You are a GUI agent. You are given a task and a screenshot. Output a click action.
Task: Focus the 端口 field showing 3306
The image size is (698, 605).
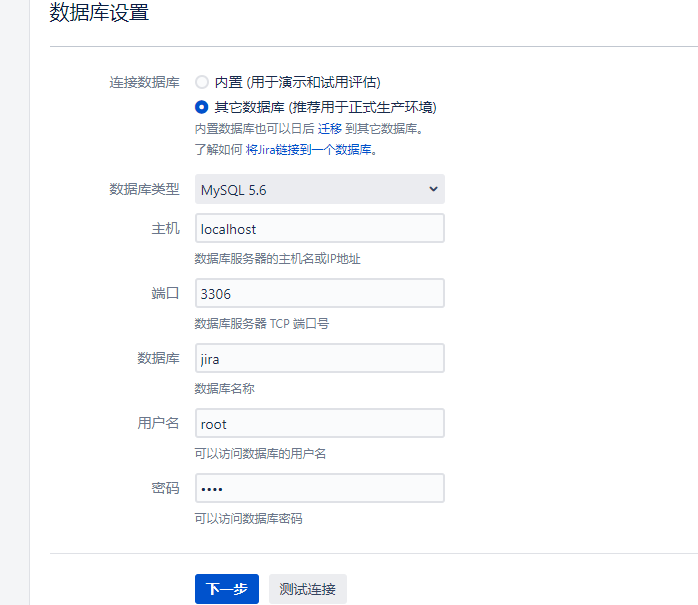[x=320, y=293]
